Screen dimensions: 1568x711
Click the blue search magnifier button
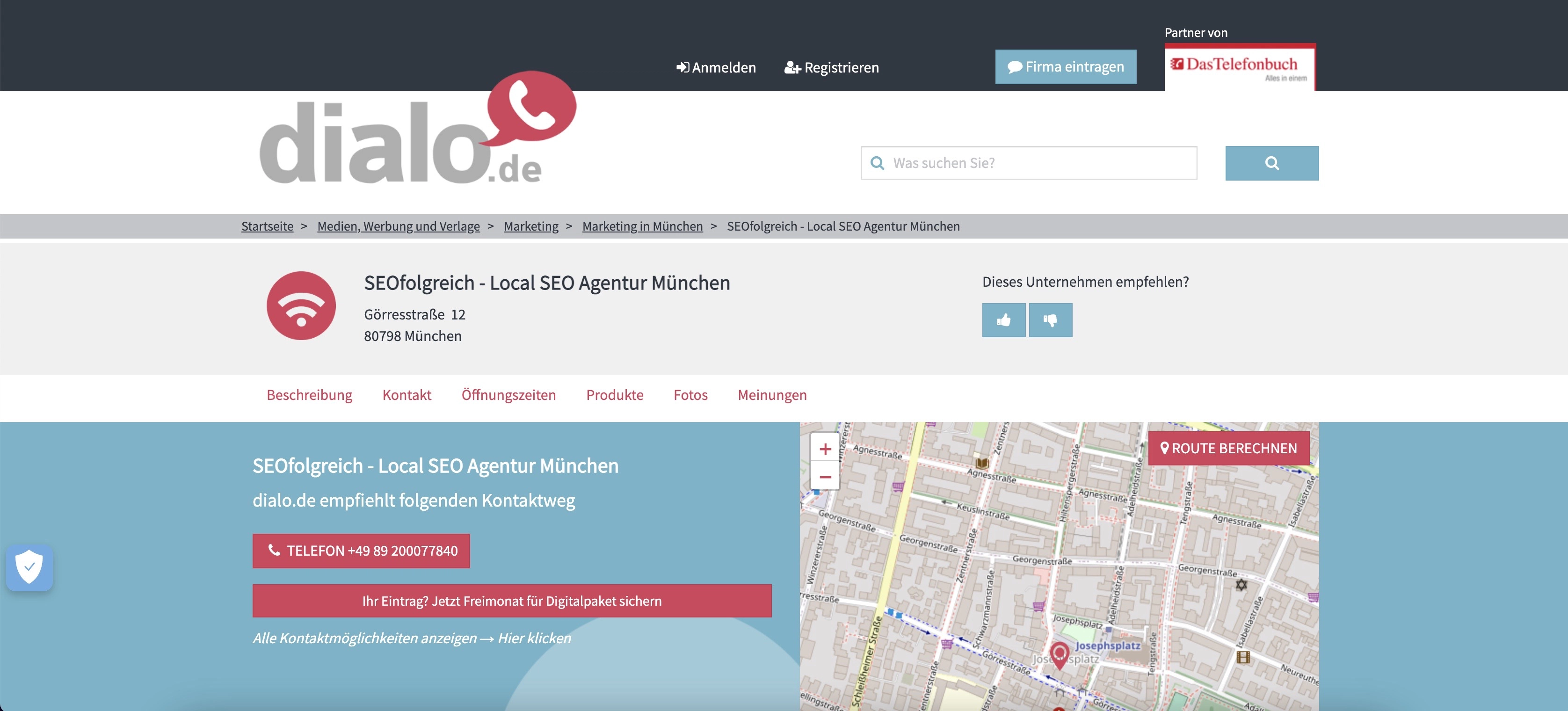(1271, 163)
